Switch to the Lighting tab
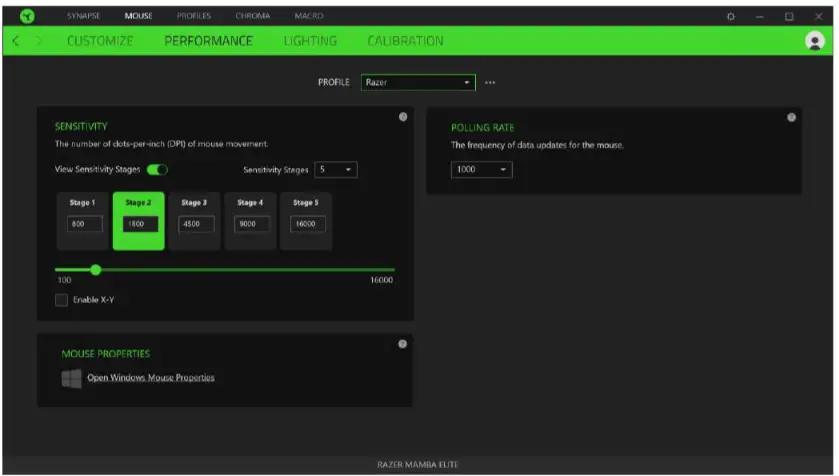The image size is (839, 476). click(x=310, y=41)
